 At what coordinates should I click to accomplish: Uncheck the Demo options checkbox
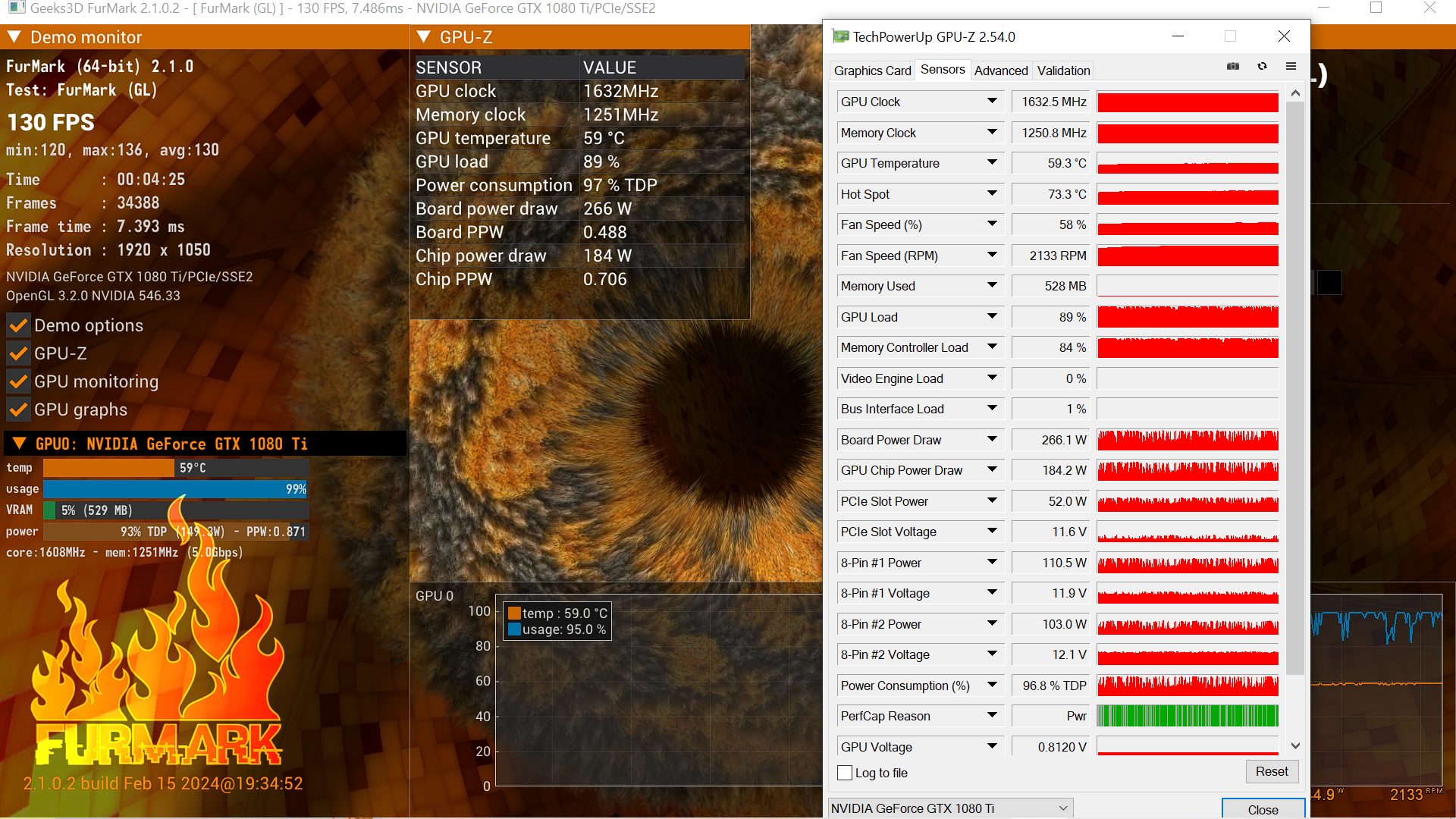click(x=19, y=326)
